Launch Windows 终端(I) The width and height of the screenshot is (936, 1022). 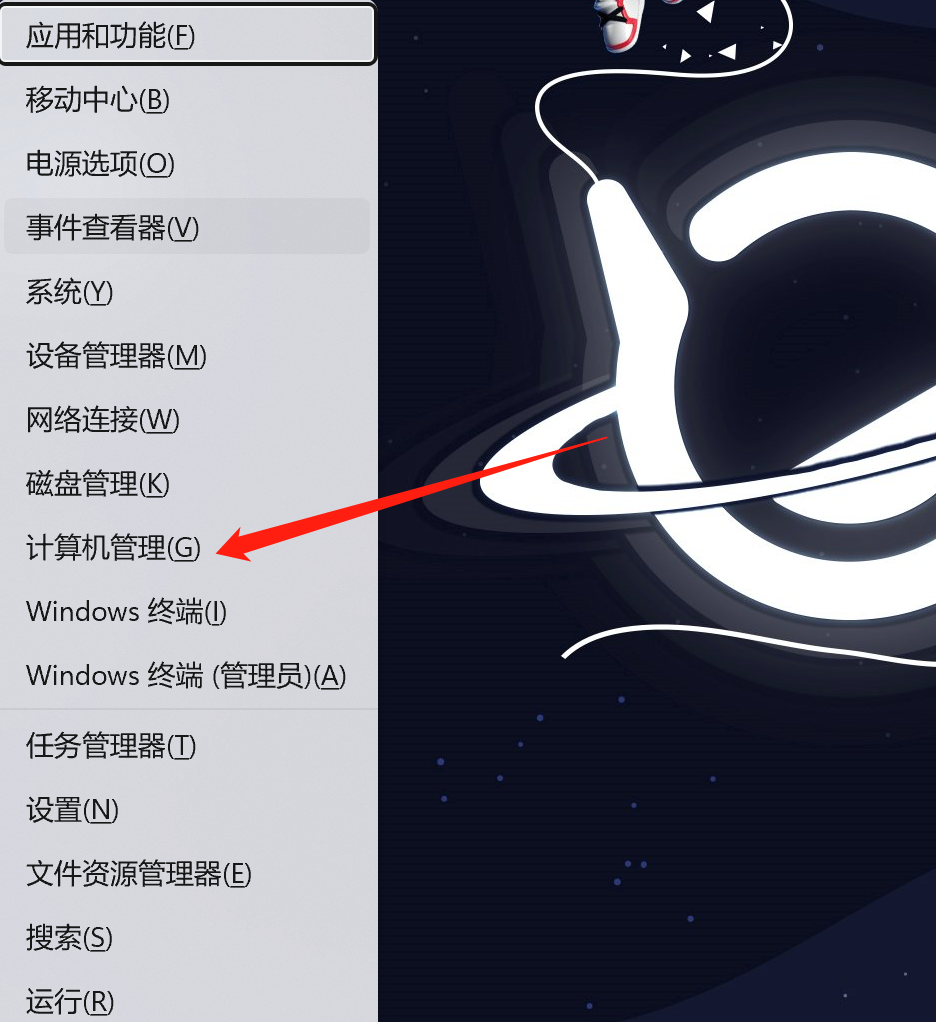[x=187, y=611]
